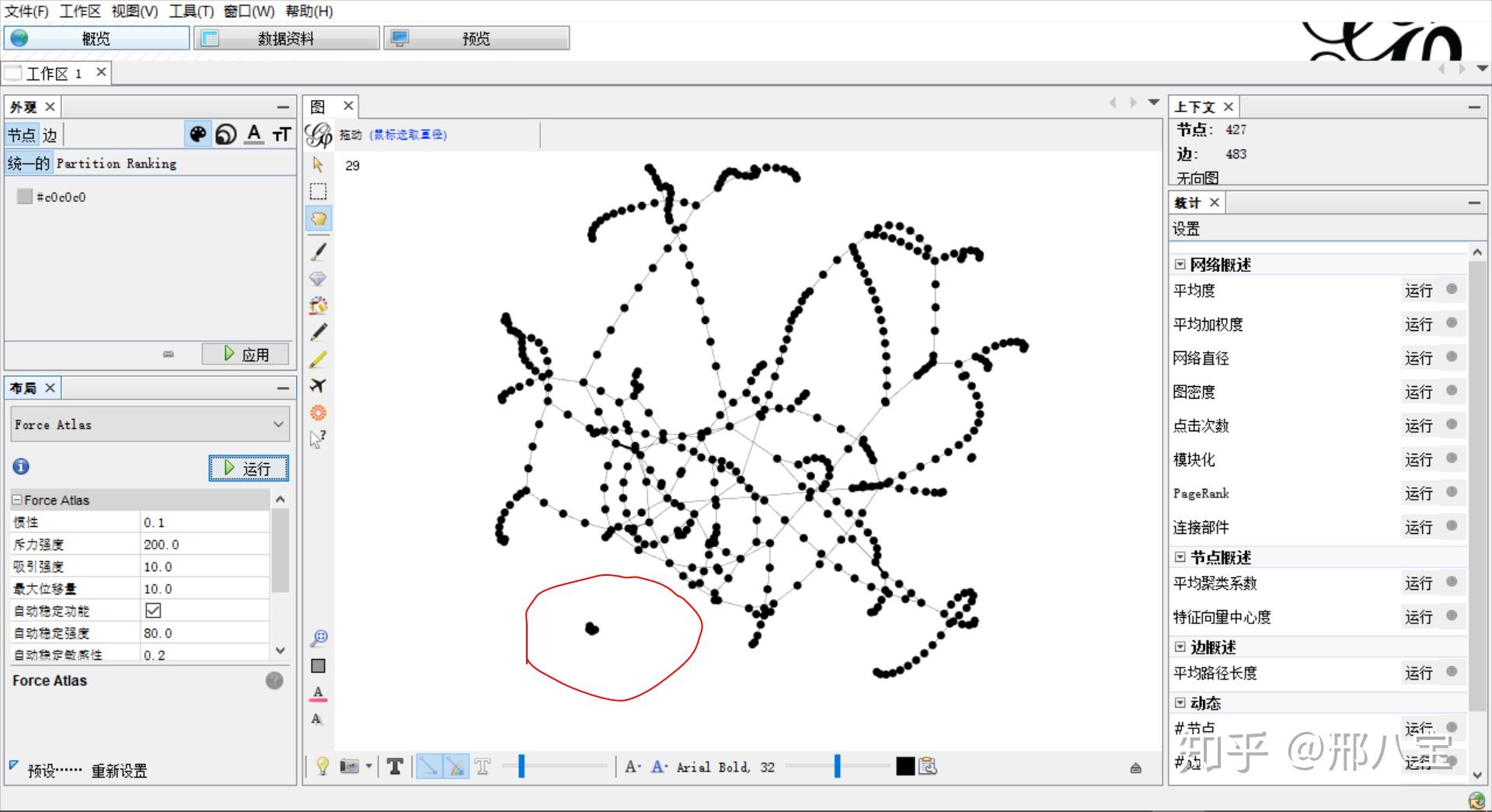Switch to the 数据资料 tab
The width and height of the screenshot is (1492, 812).
click(286, 38)
